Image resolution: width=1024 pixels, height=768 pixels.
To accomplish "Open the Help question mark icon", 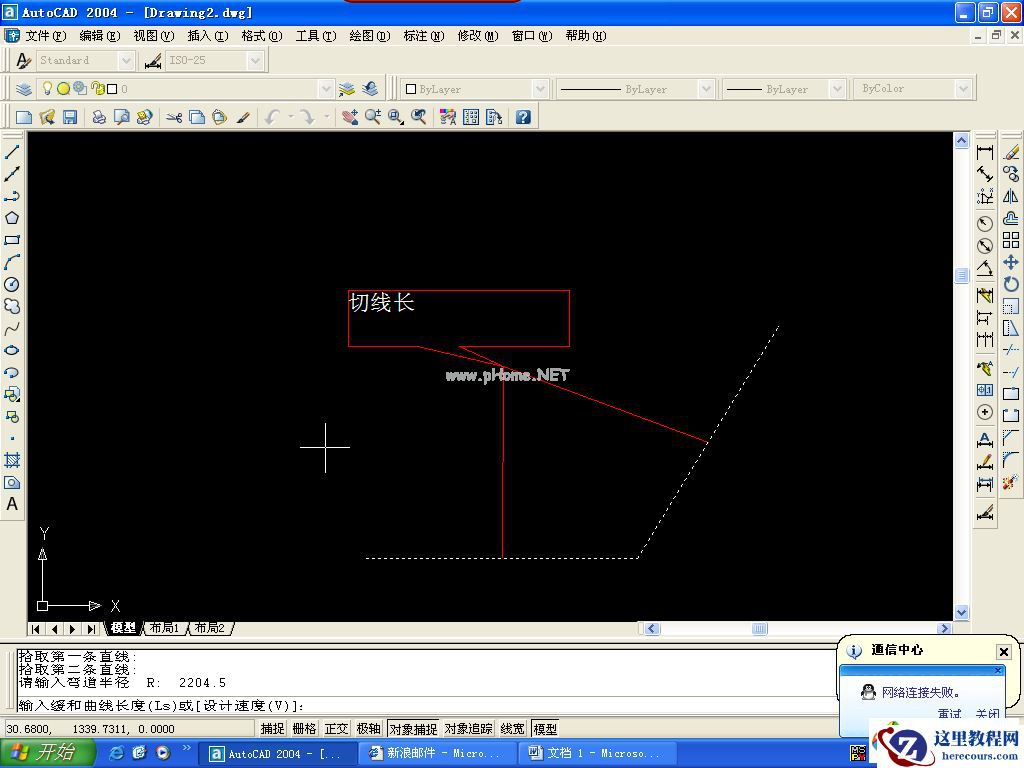I will (523, 117).
